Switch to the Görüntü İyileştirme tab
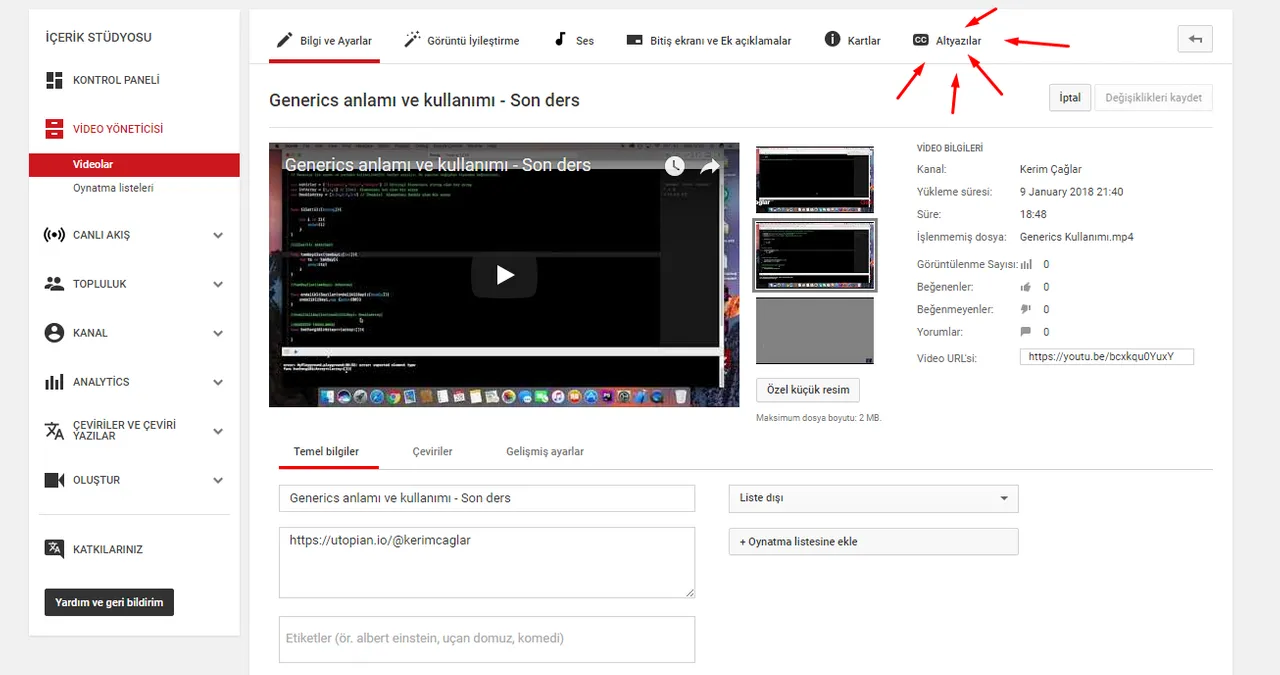Viewport: 1280px width, 675px height. (462, 41)
